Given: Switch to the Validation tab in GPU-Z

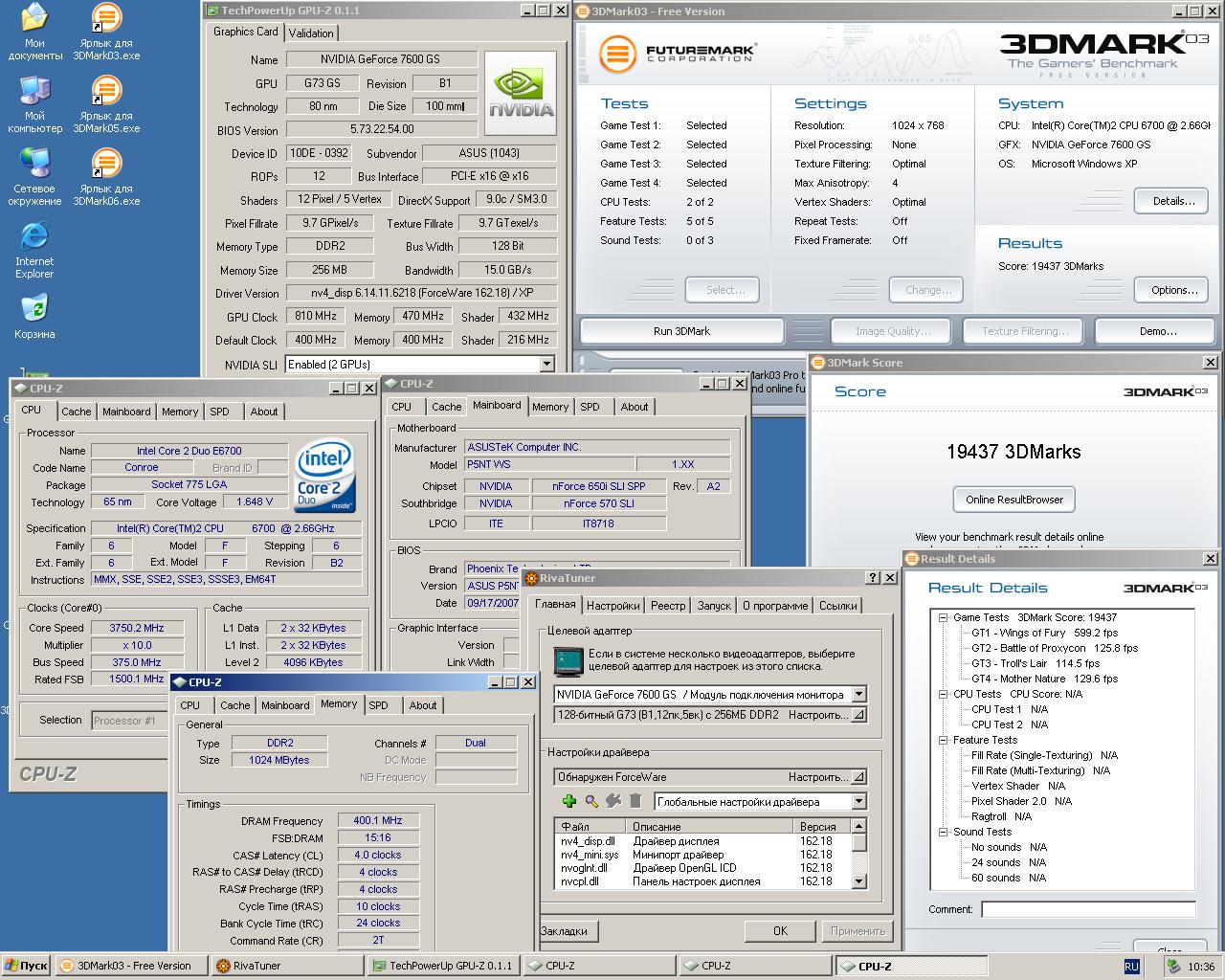Looking at the screenshot, I should point(311,33).
